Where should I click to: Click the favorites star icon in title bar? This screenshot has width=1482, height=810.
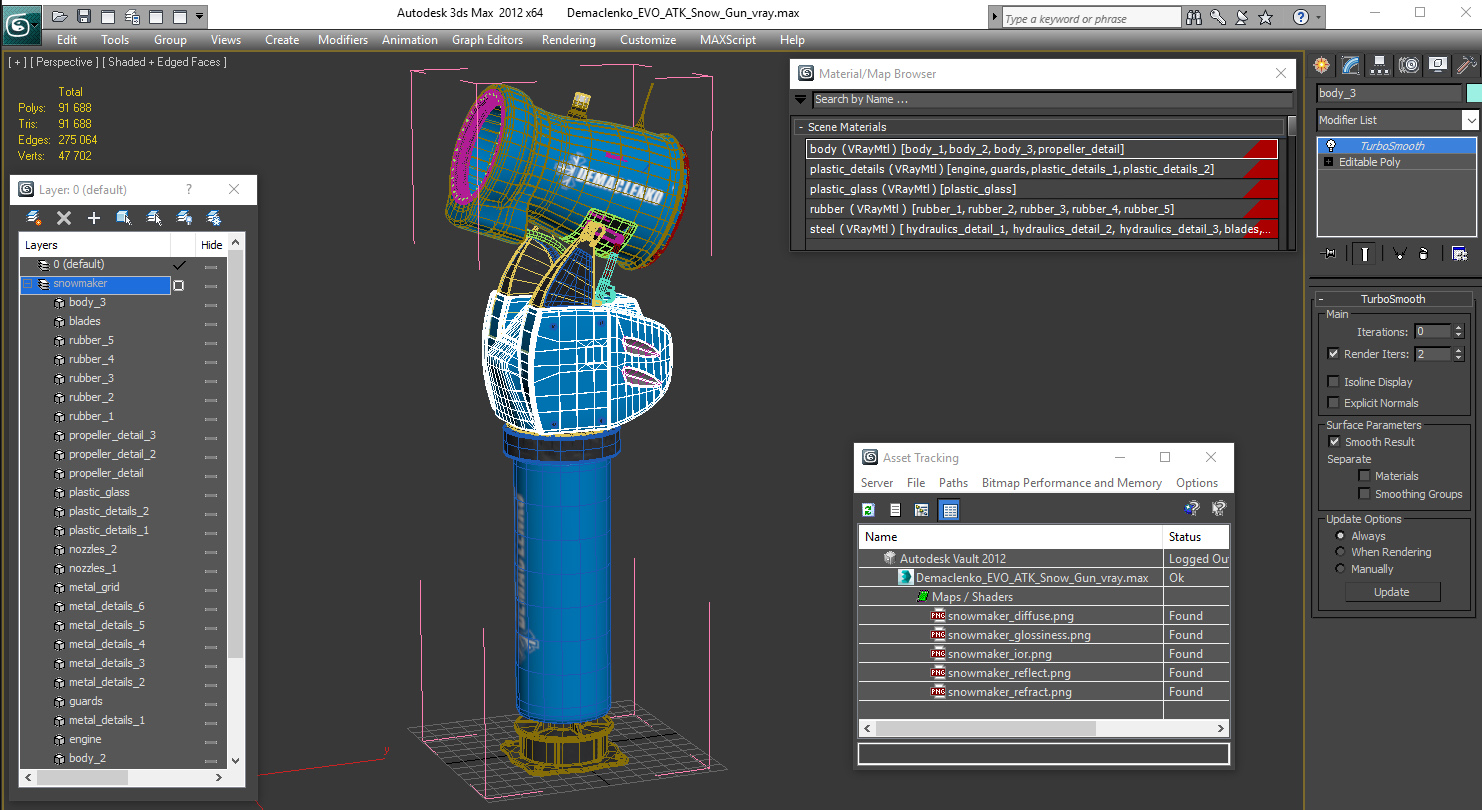[x=1265, y=17]
